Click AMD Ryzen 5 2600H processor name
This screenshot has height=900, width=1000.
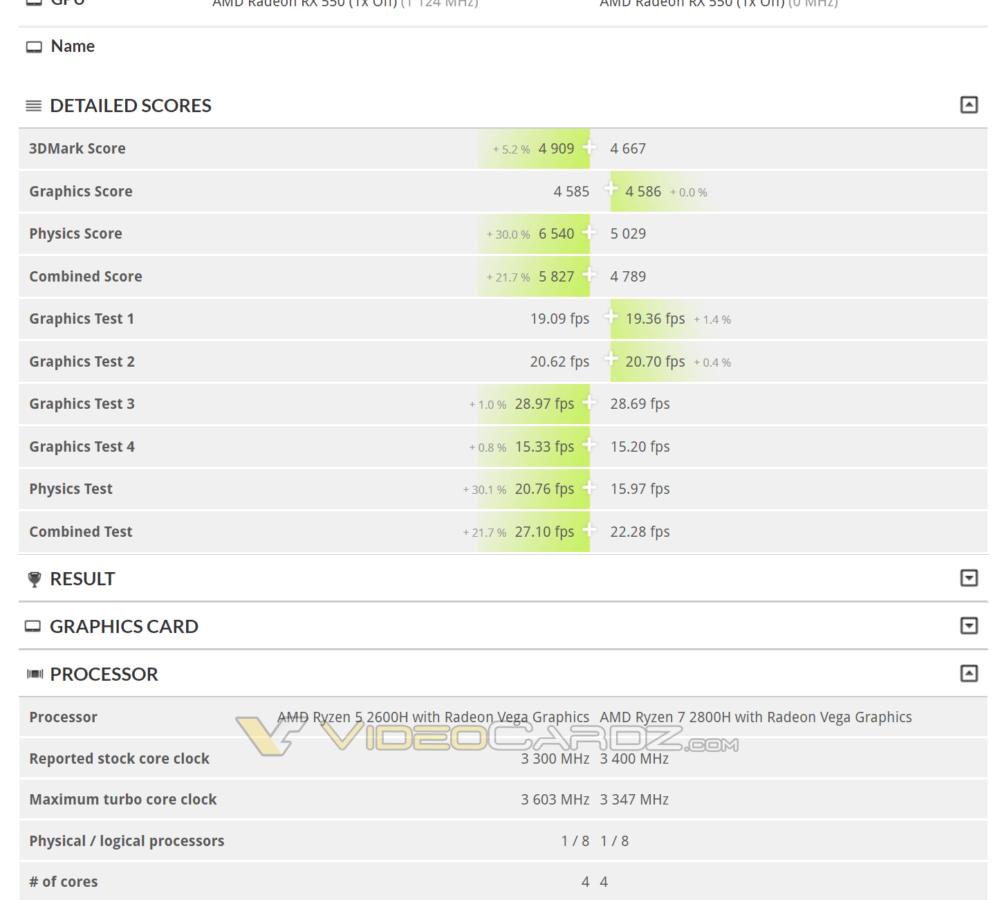point(433,717)
